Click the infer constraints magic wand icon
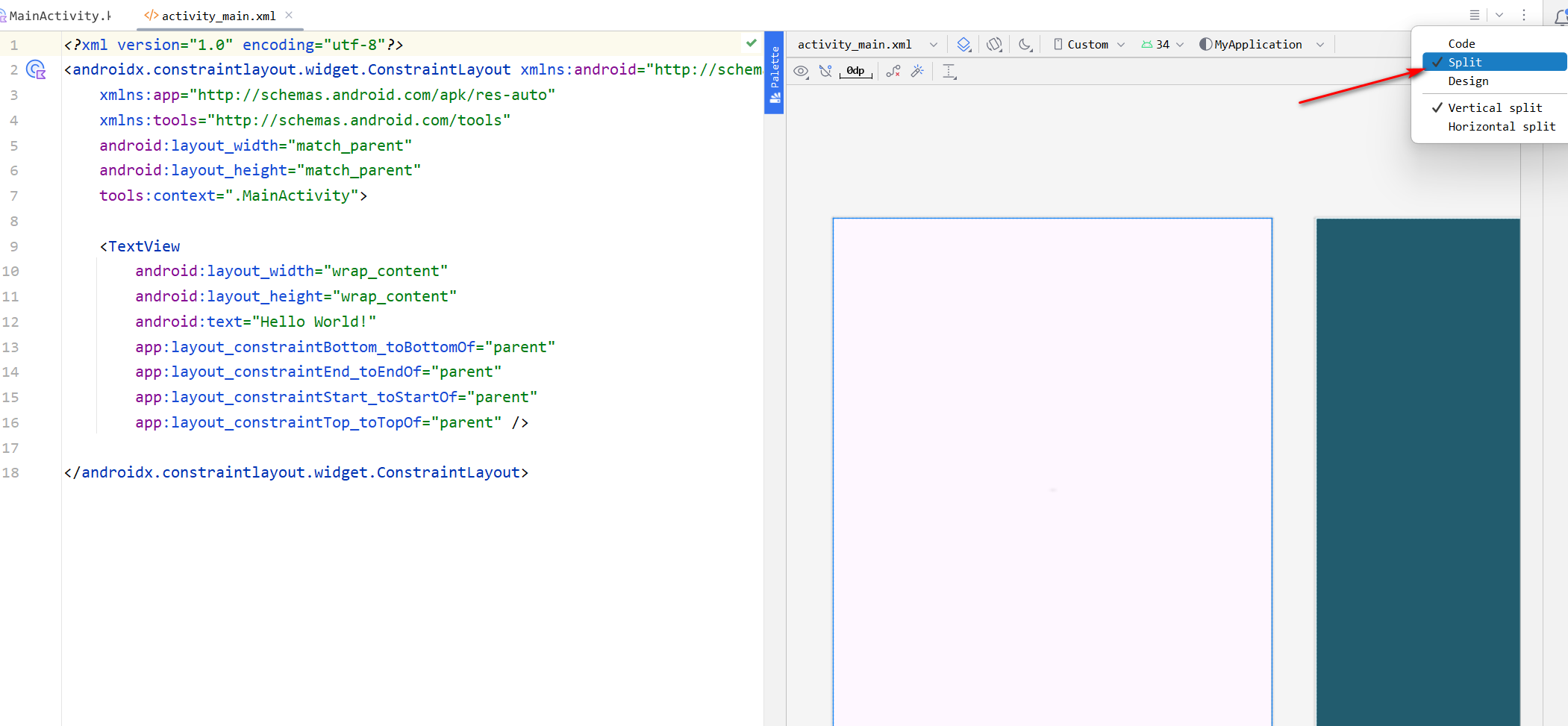 pyautogui.click(x=918, y=72)
